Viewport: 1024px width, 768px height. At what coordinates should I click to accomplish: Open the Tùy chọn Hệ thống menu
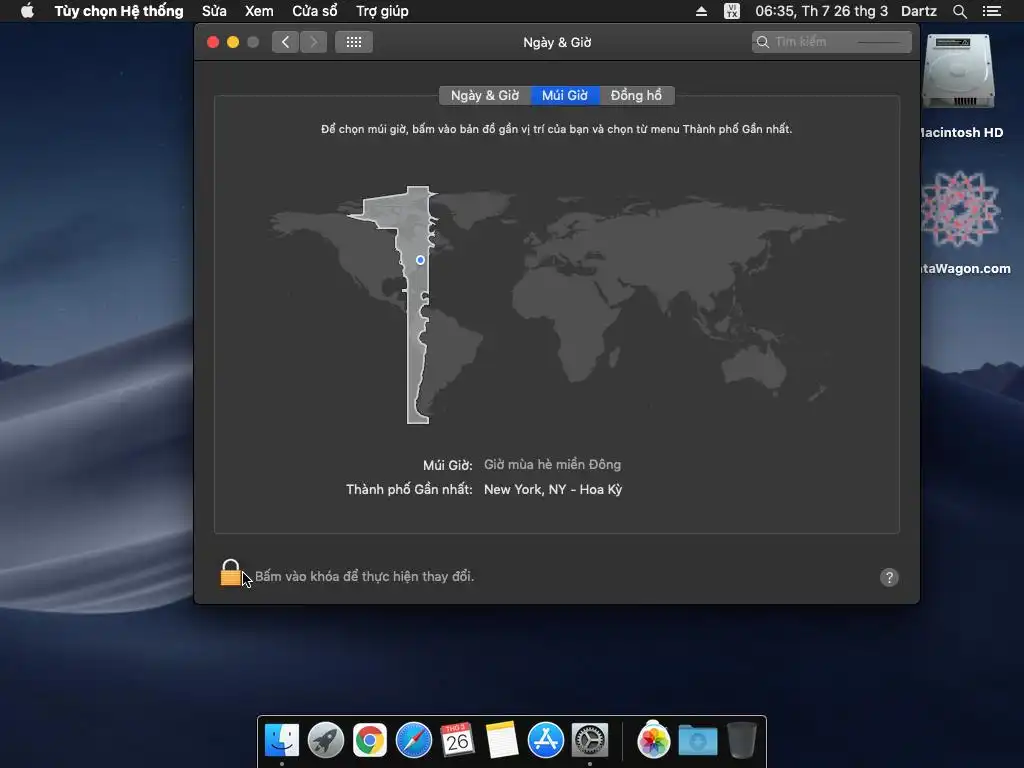tap(119, 11)
